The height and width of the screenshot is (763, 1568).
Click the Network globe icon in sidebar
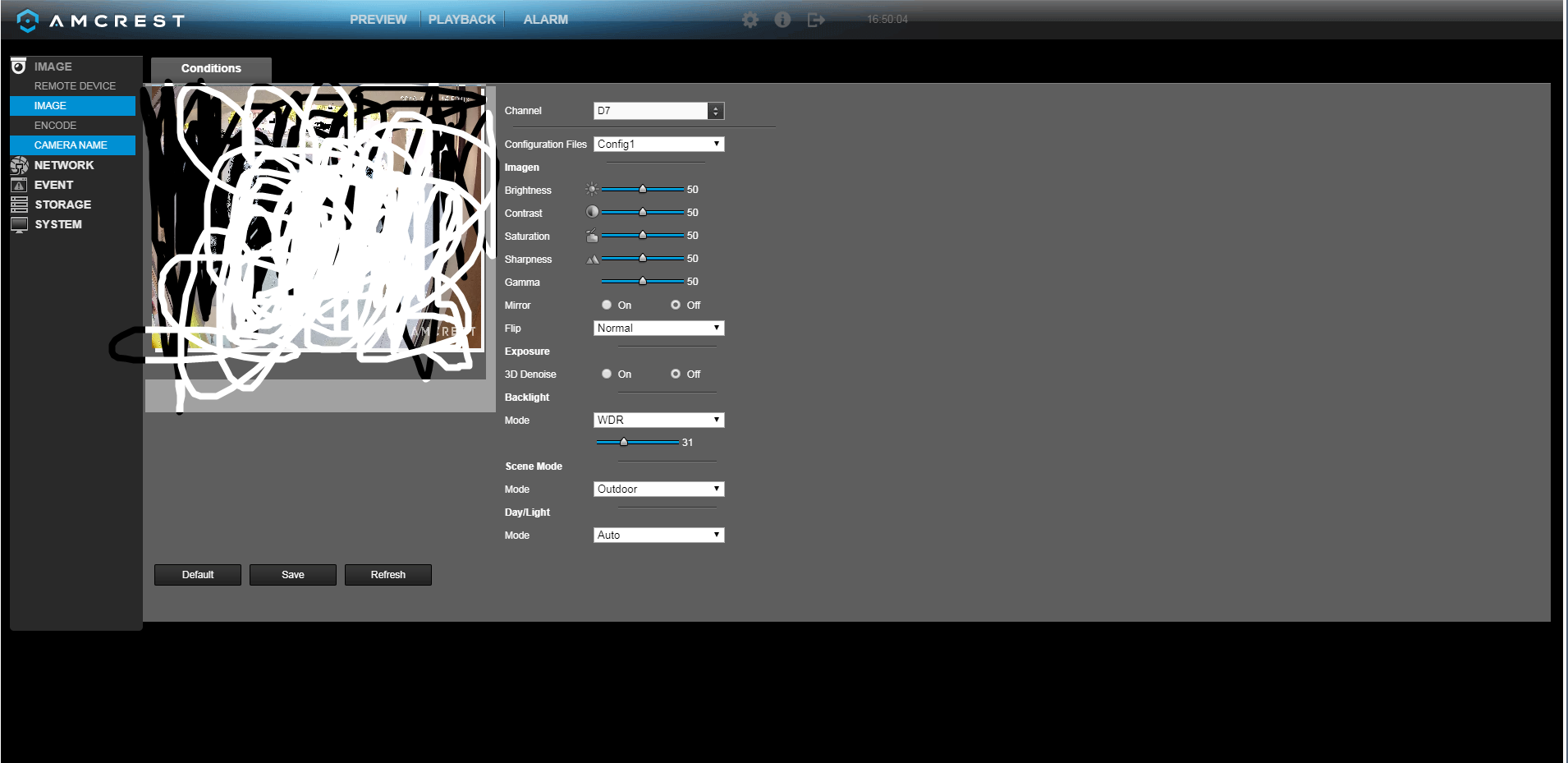(x=19, y=165)
